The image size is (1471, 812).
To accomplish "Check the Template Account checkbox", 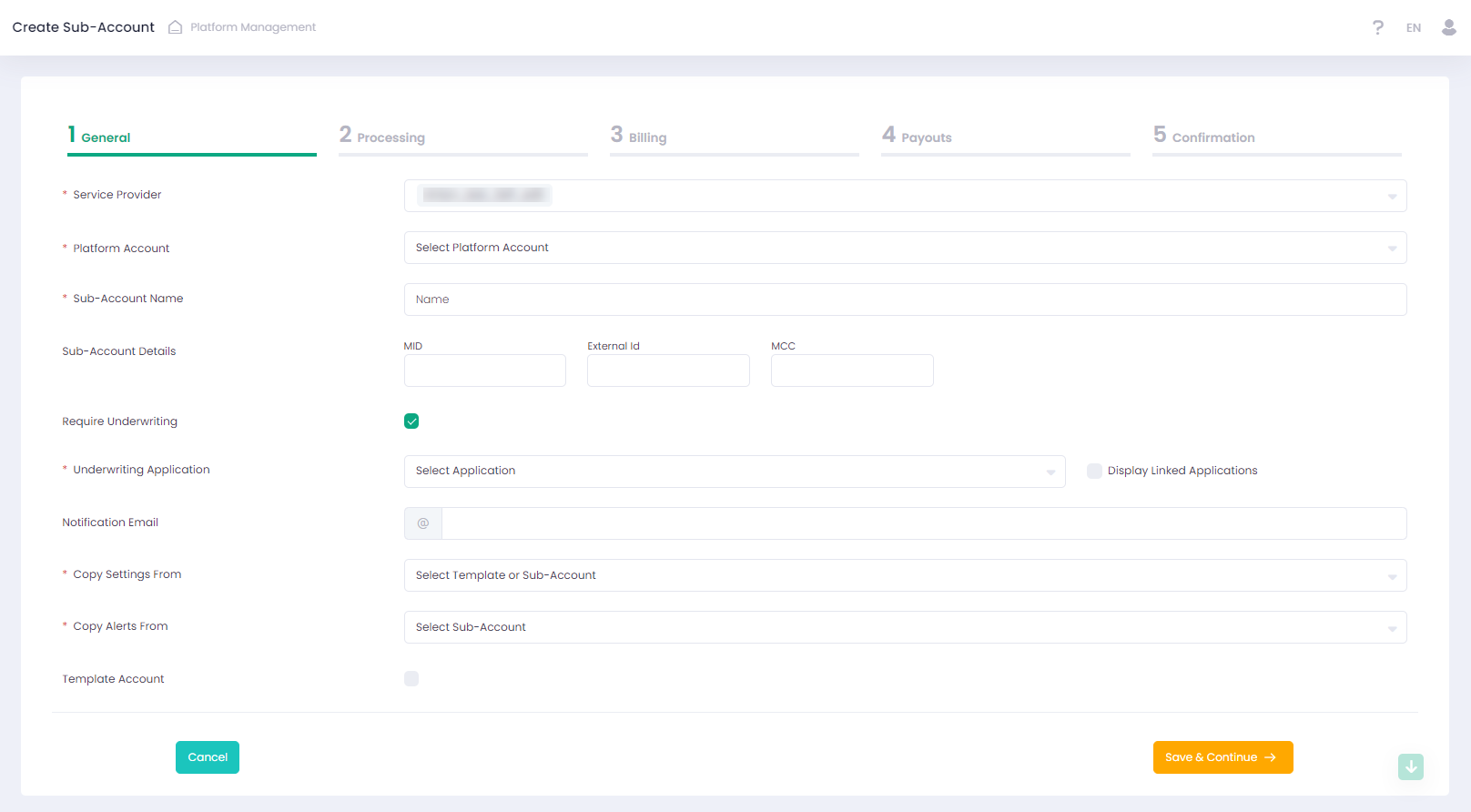I will 411,679.
